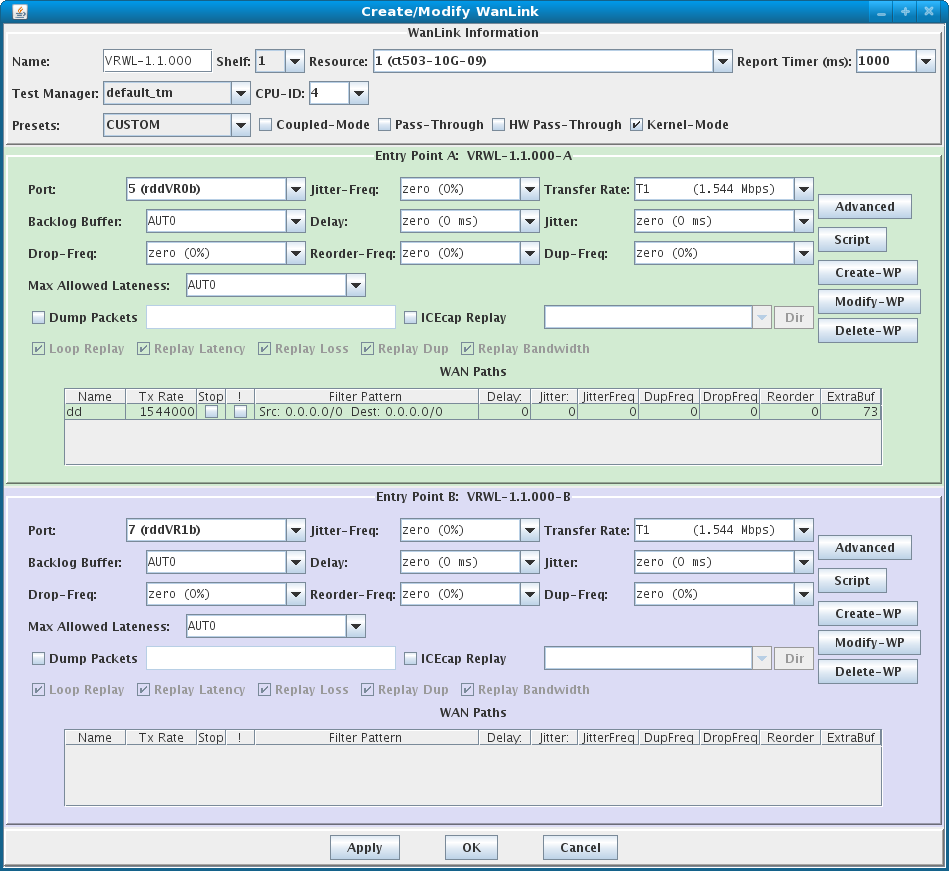Toggle ICEcap Replay for Entry Point A
Image resolution: width=949 pixels, height=871 pixels.
(x=410, y=317)
